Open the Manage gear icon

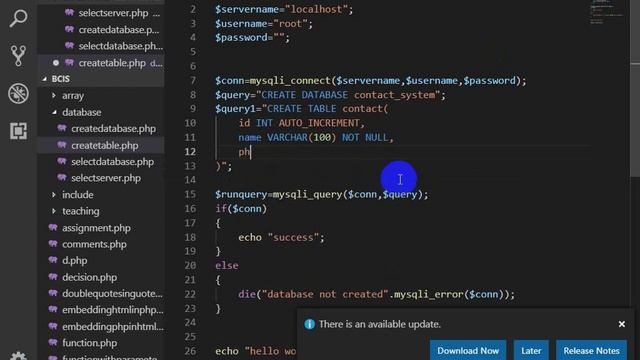pyautogui.click(x=18, y=356)
